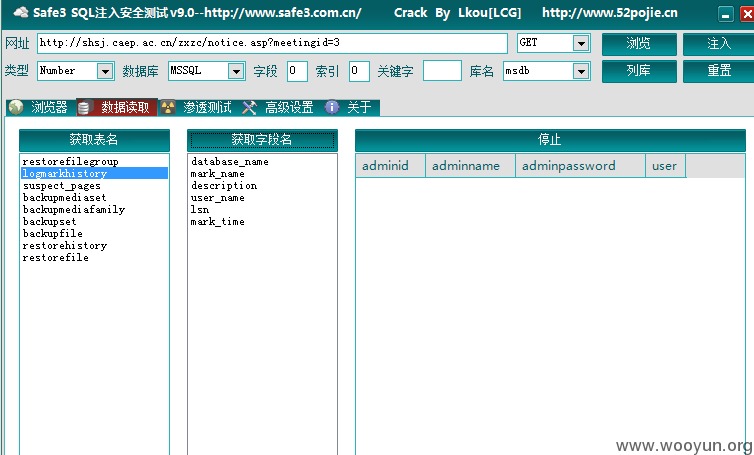Click the cloud app icon in title bar

tap(21, 13)
